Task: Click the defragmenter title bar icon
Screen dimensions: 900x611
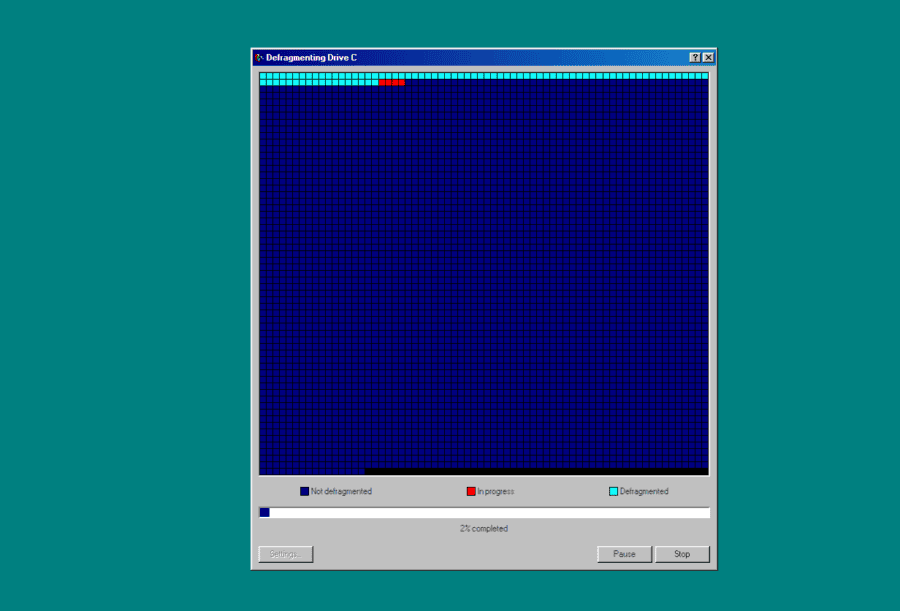Action: [x=259, y=57]
